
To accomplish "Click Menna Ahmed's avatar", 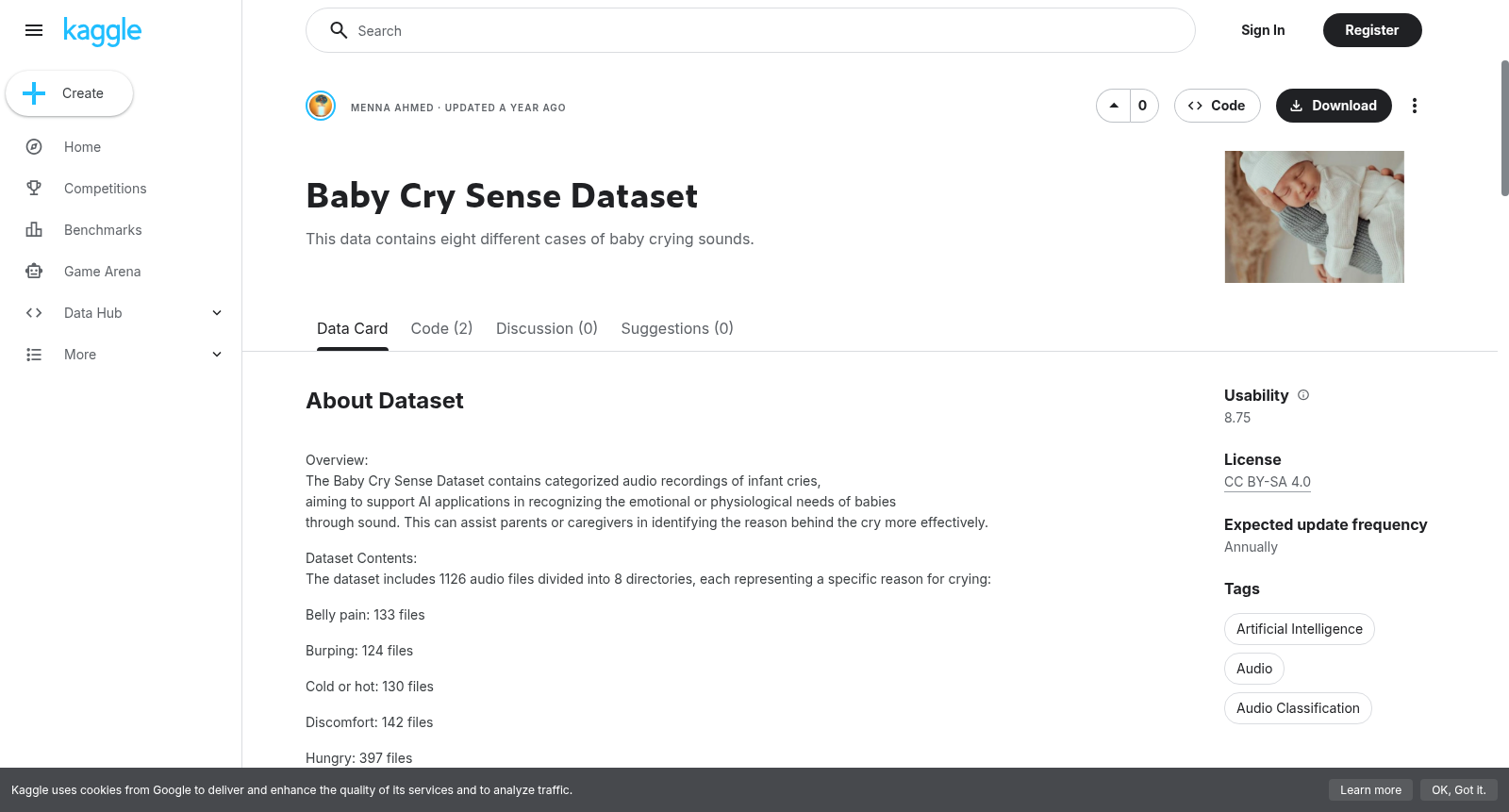I will [321, 106].
